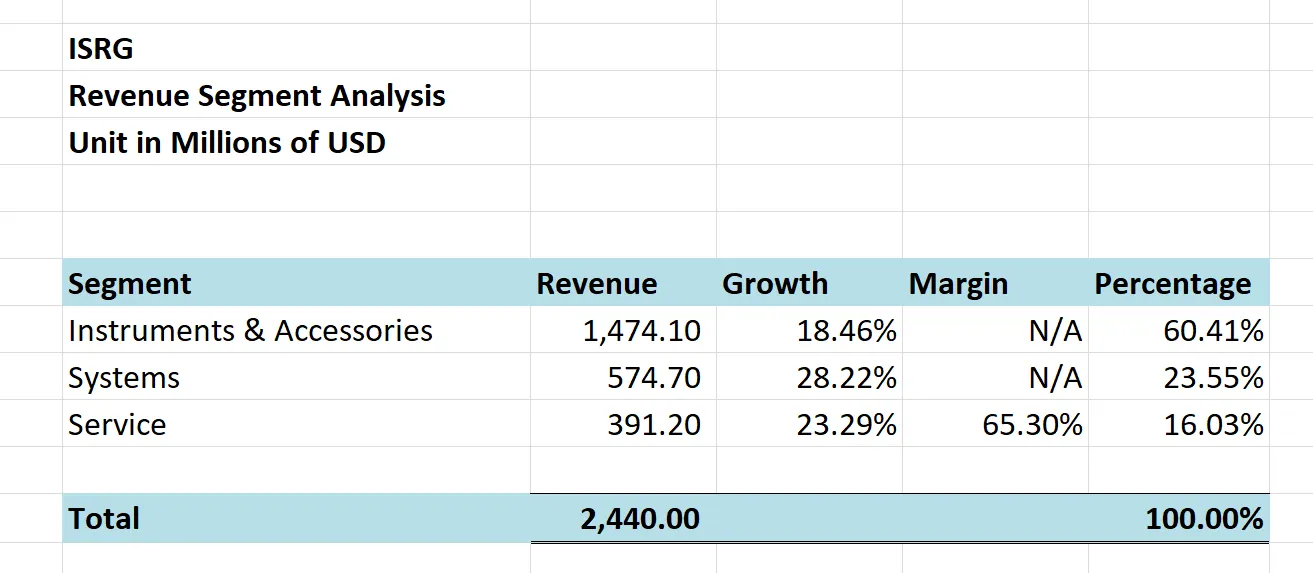Click the 65.30% margin cell
The image size is (1313, 573).
pos(1032,425)
